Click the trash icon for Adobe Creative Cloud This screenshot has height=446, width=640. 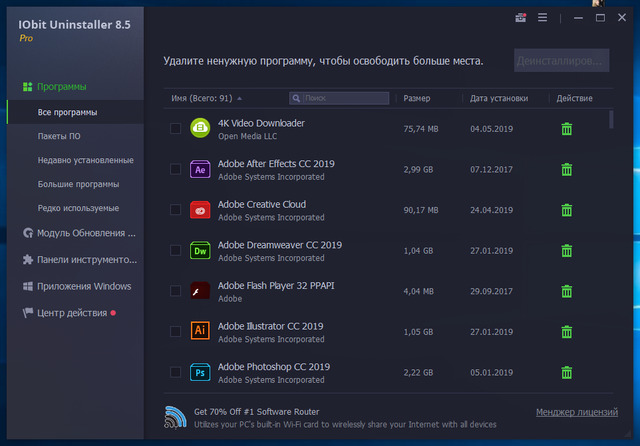pos(567,210)
